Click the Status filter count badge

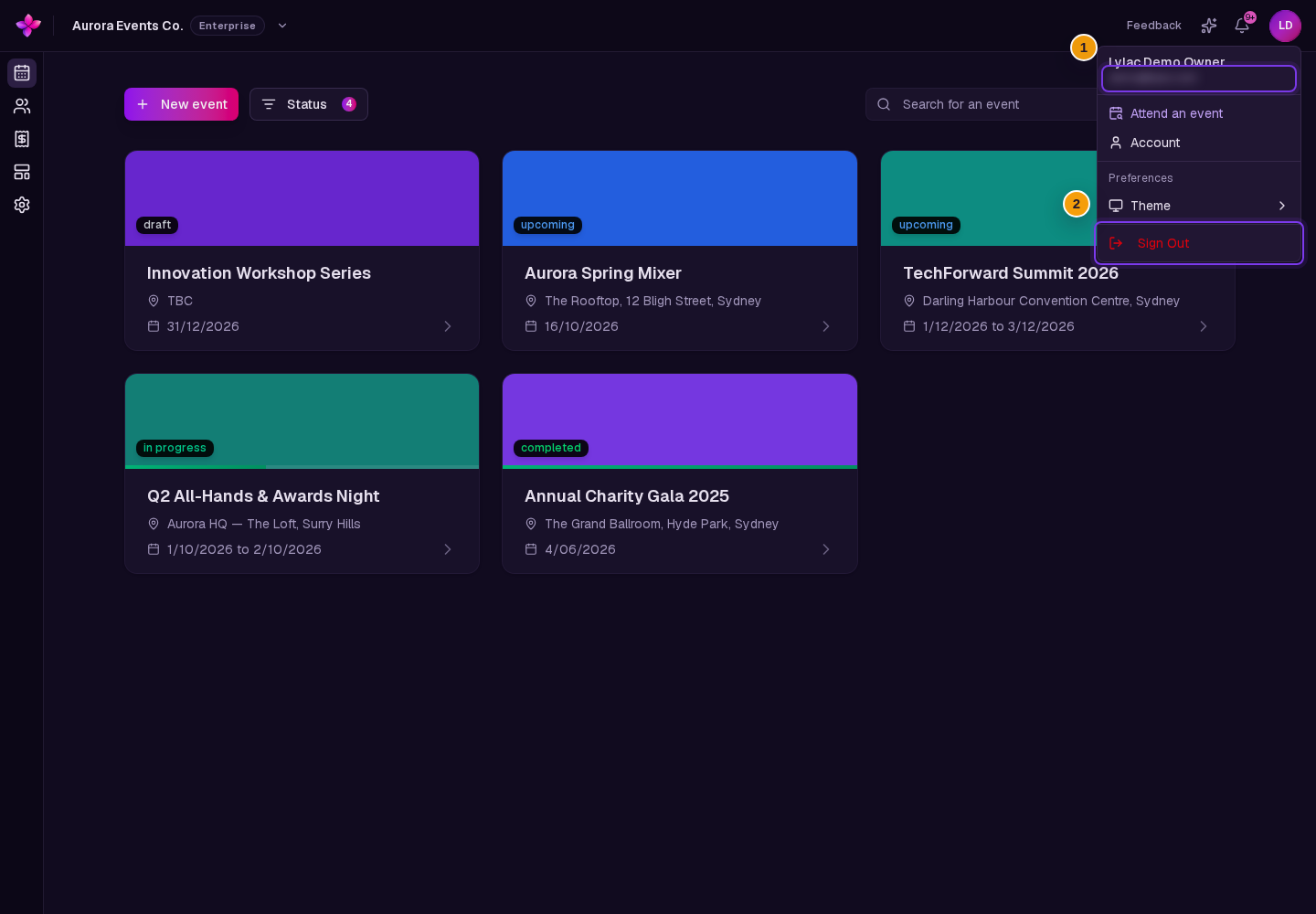tap(349, 104)
